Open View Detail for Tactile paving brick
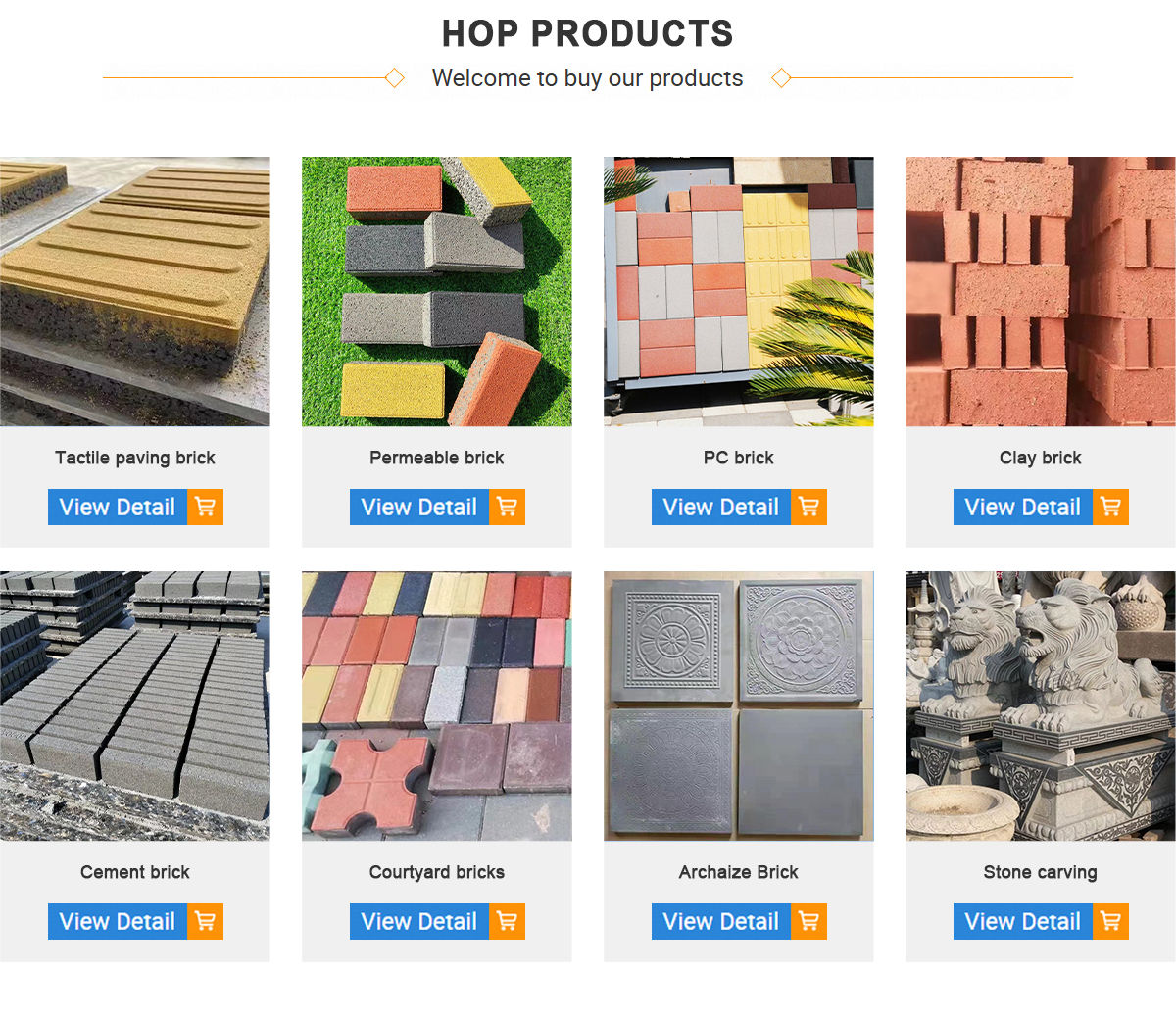Image resolution: width=1176 pixels, height=1020 pixels. click(x=118, y=507)
